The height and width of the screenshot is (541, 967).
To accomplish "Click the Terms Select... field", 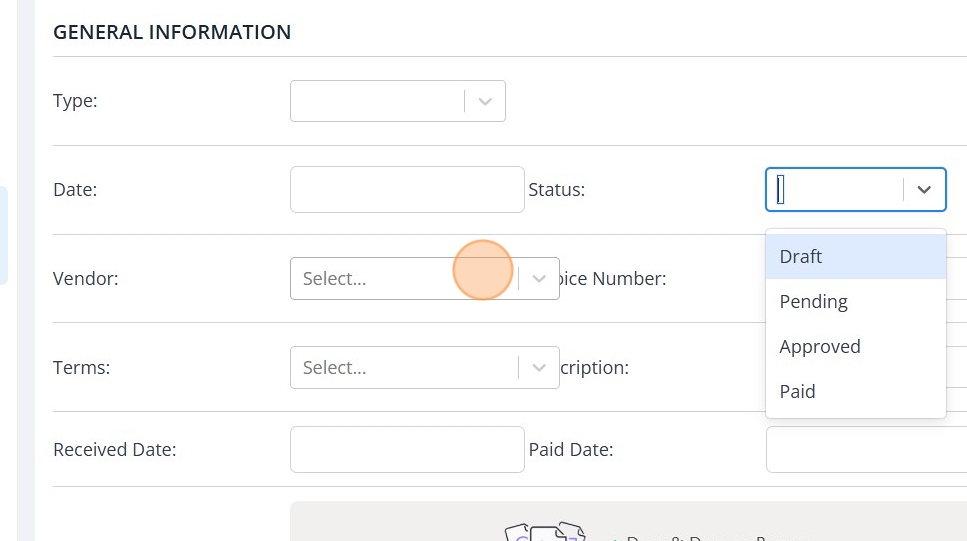I will tap(400, 368).
